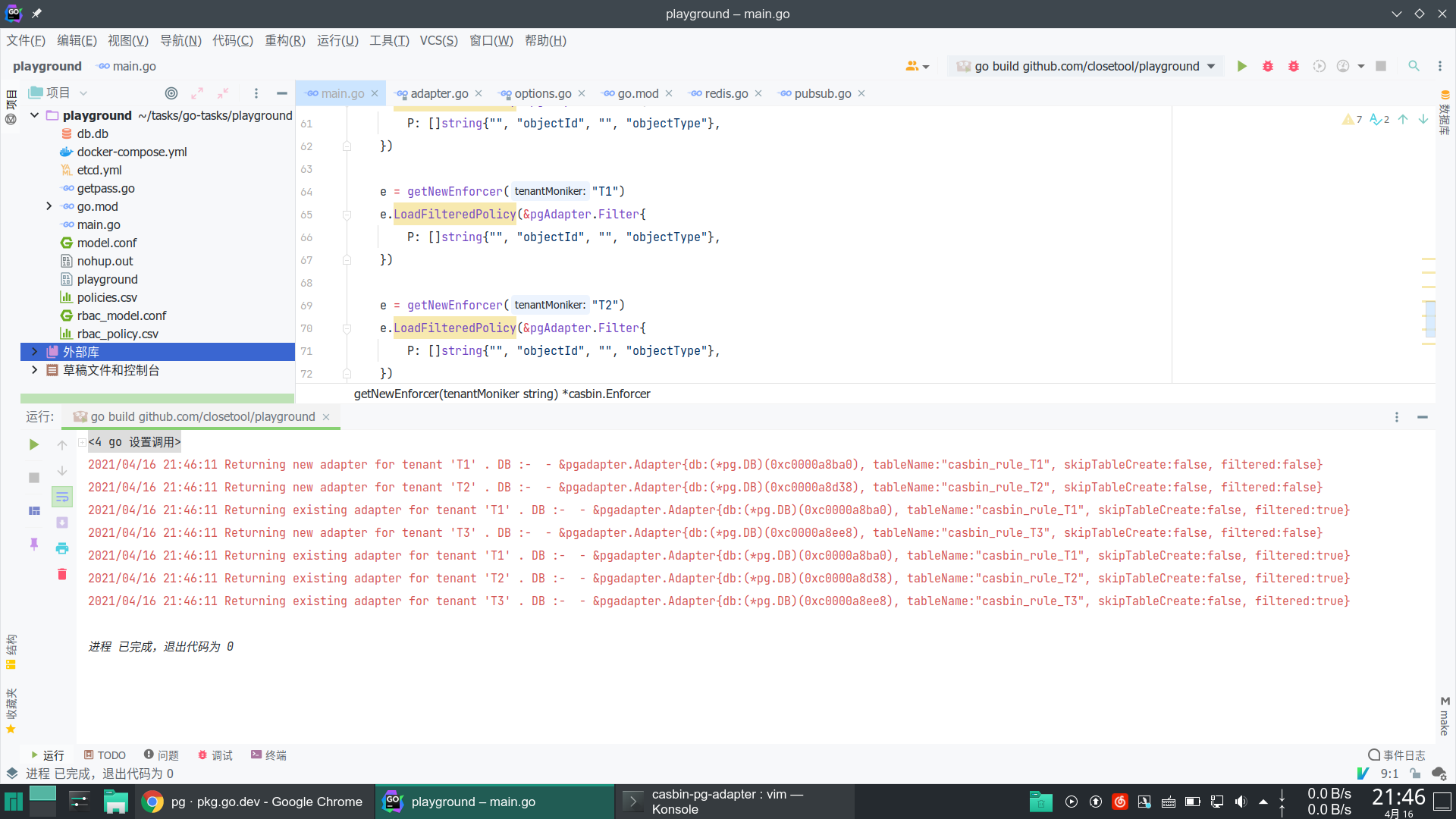Print the console contents
Image resolution: width=1456 pixels, height=819 pixels.
(62, 548)
